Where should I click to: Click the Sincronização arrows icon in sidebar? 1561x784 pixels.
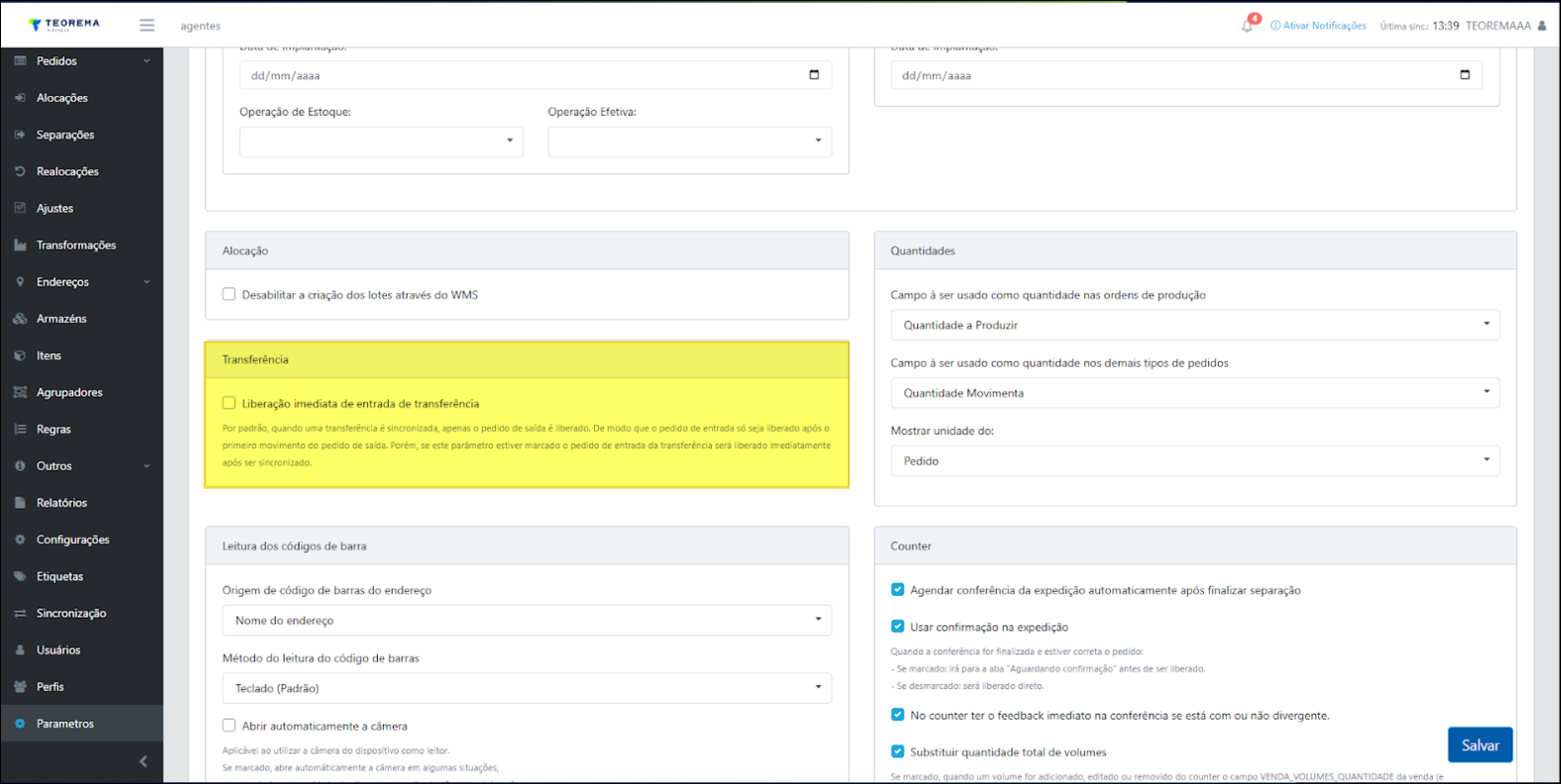20,614
